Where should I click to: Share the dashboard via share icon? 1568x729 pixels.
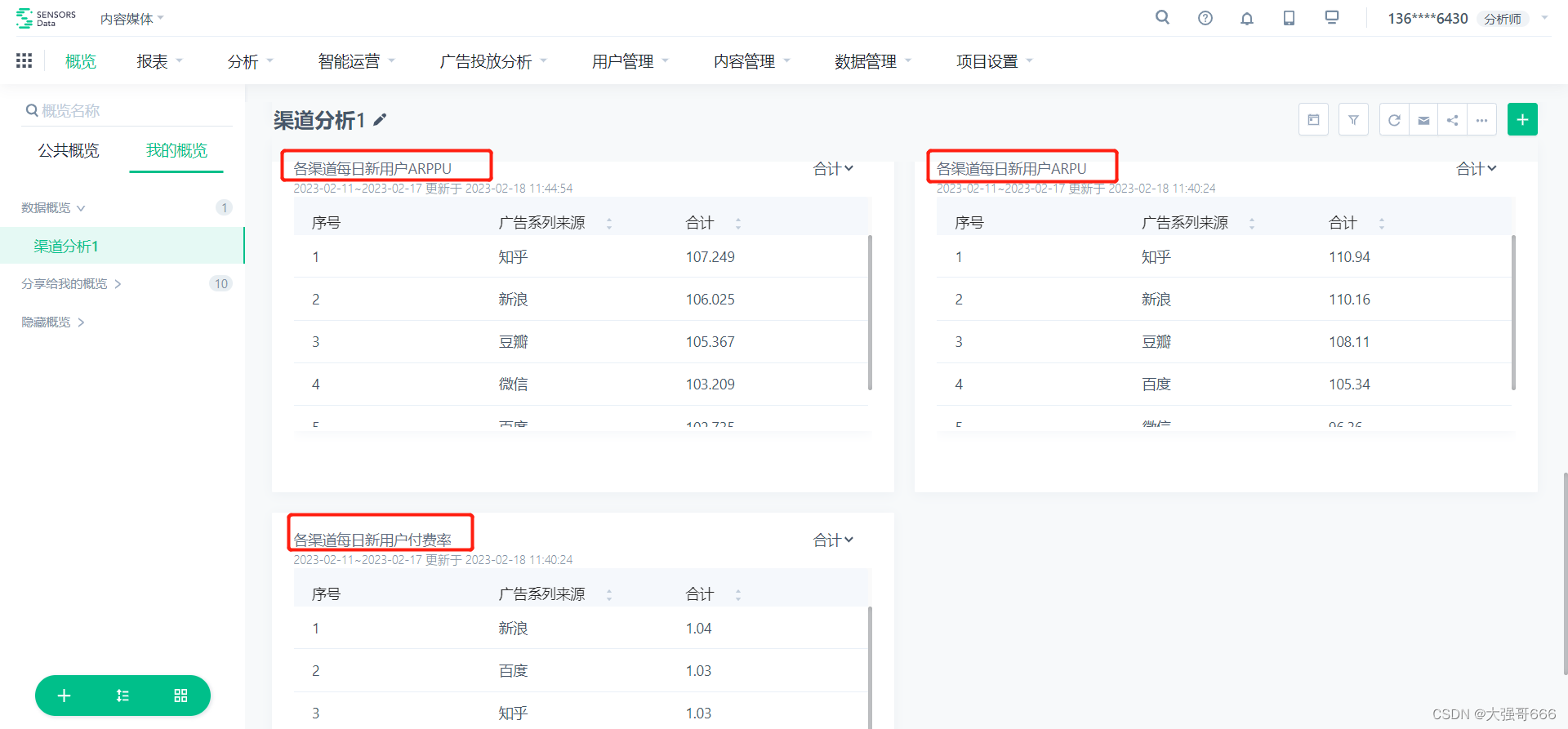1453,120
